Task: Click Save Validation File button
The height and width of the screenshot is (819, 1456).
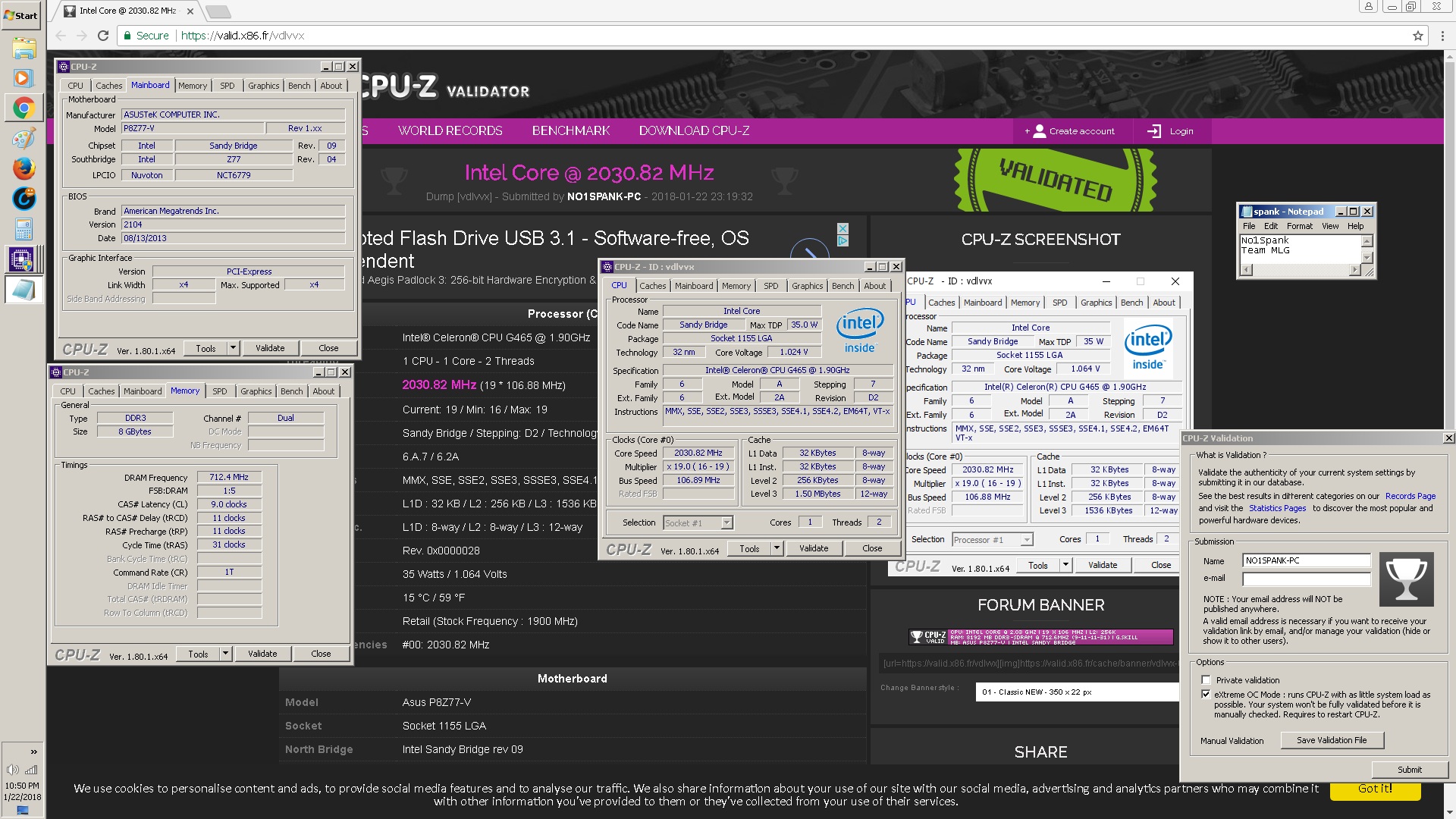Action: tap(1332, 740)
